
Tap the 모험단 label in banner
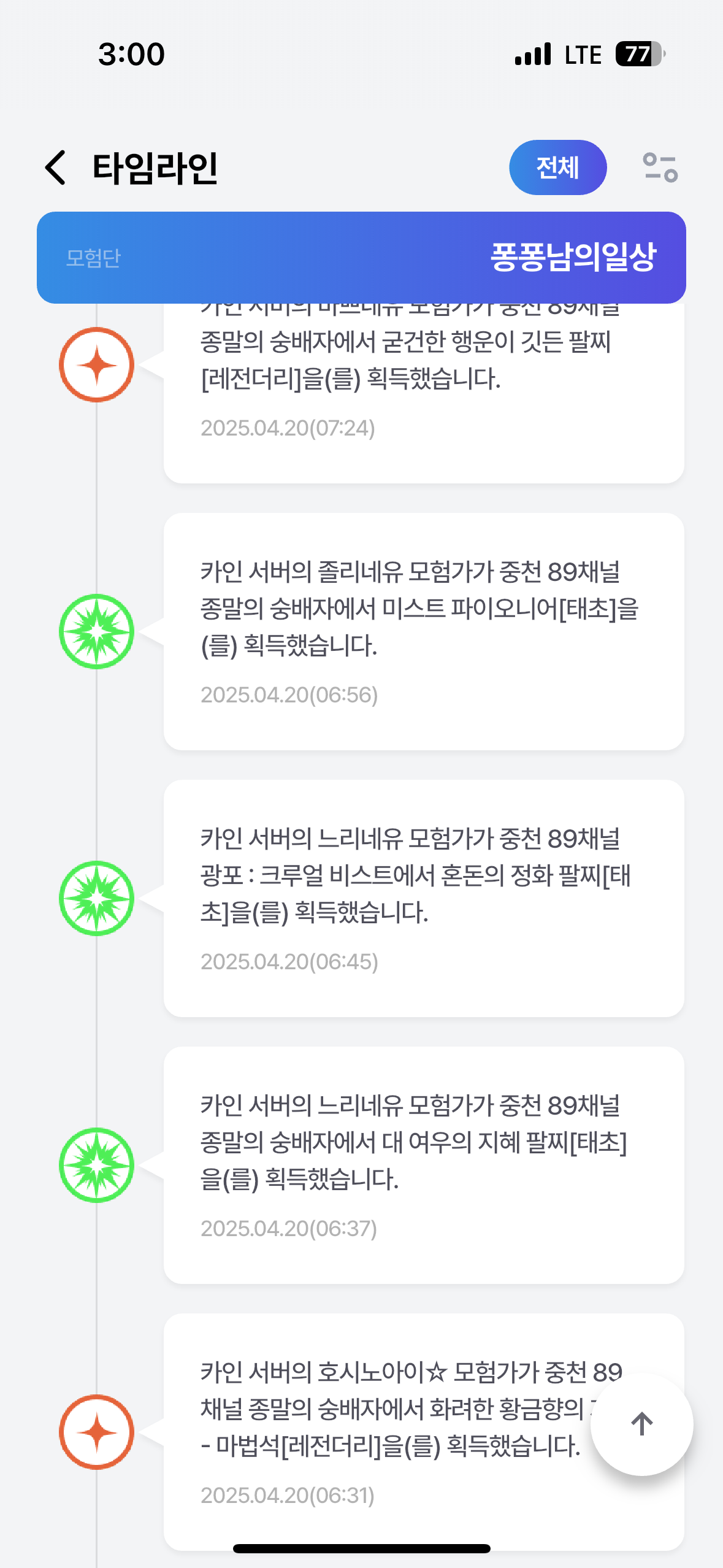[93, 258]
